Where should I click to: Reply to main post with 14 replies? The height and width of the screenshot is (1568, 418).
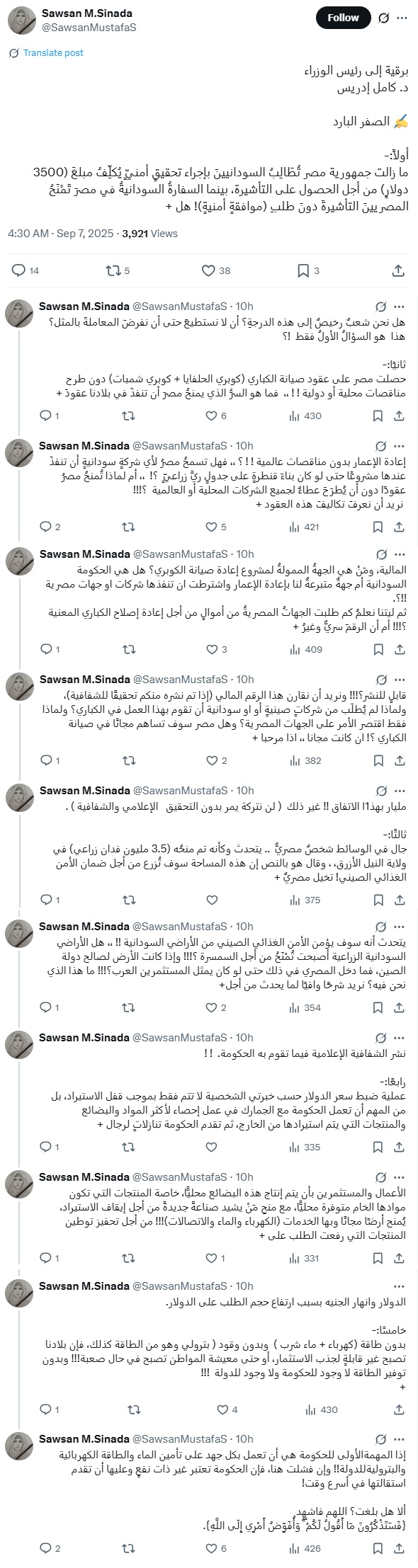(x=26, y=270)
